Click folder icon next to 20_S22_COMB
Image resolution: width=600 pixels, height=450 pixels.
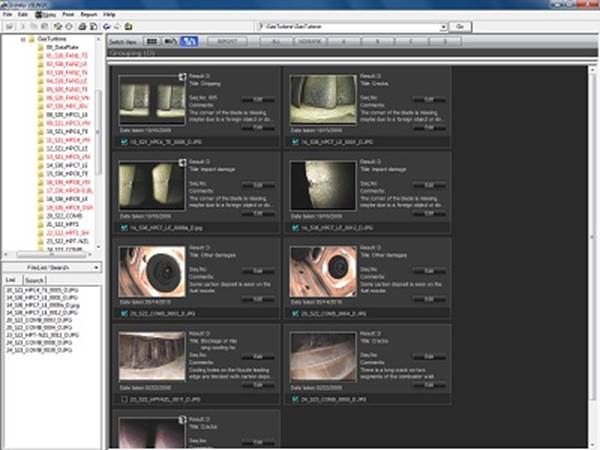[41, 214]
